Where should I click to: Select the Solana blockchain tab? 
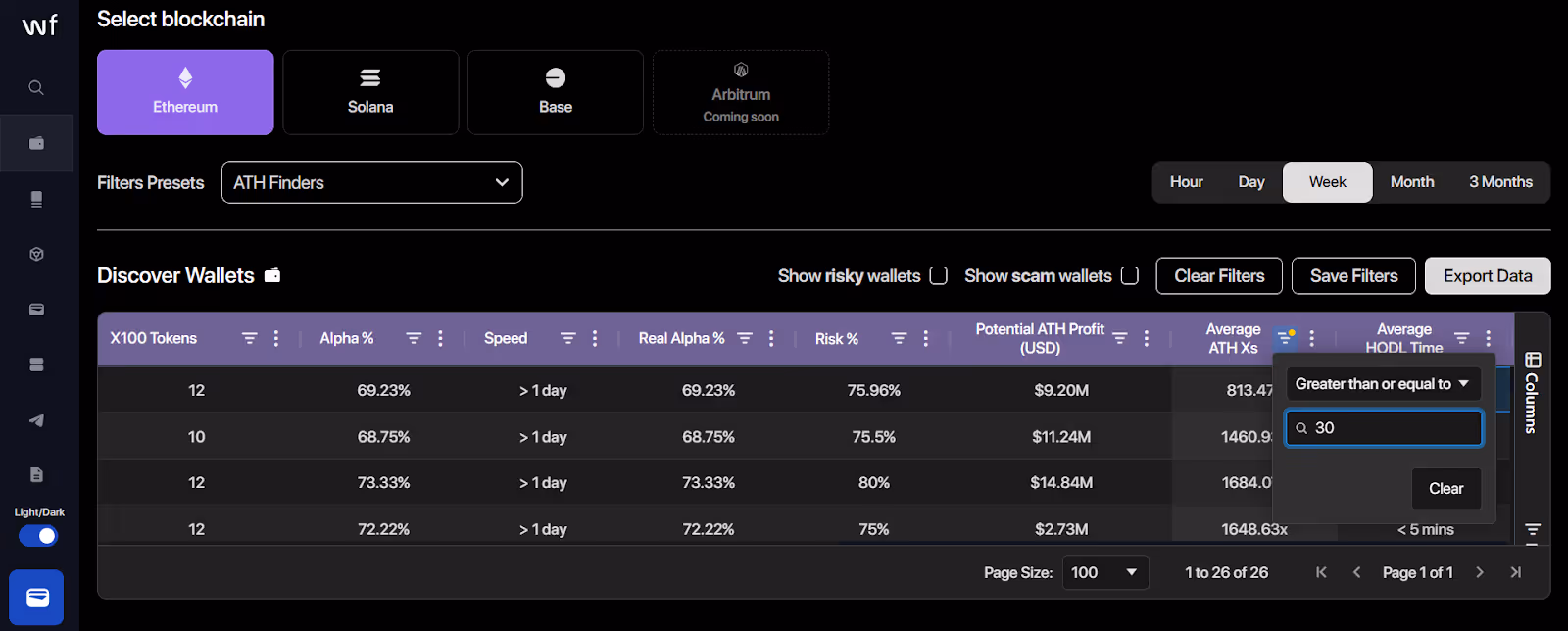[370, 92]
